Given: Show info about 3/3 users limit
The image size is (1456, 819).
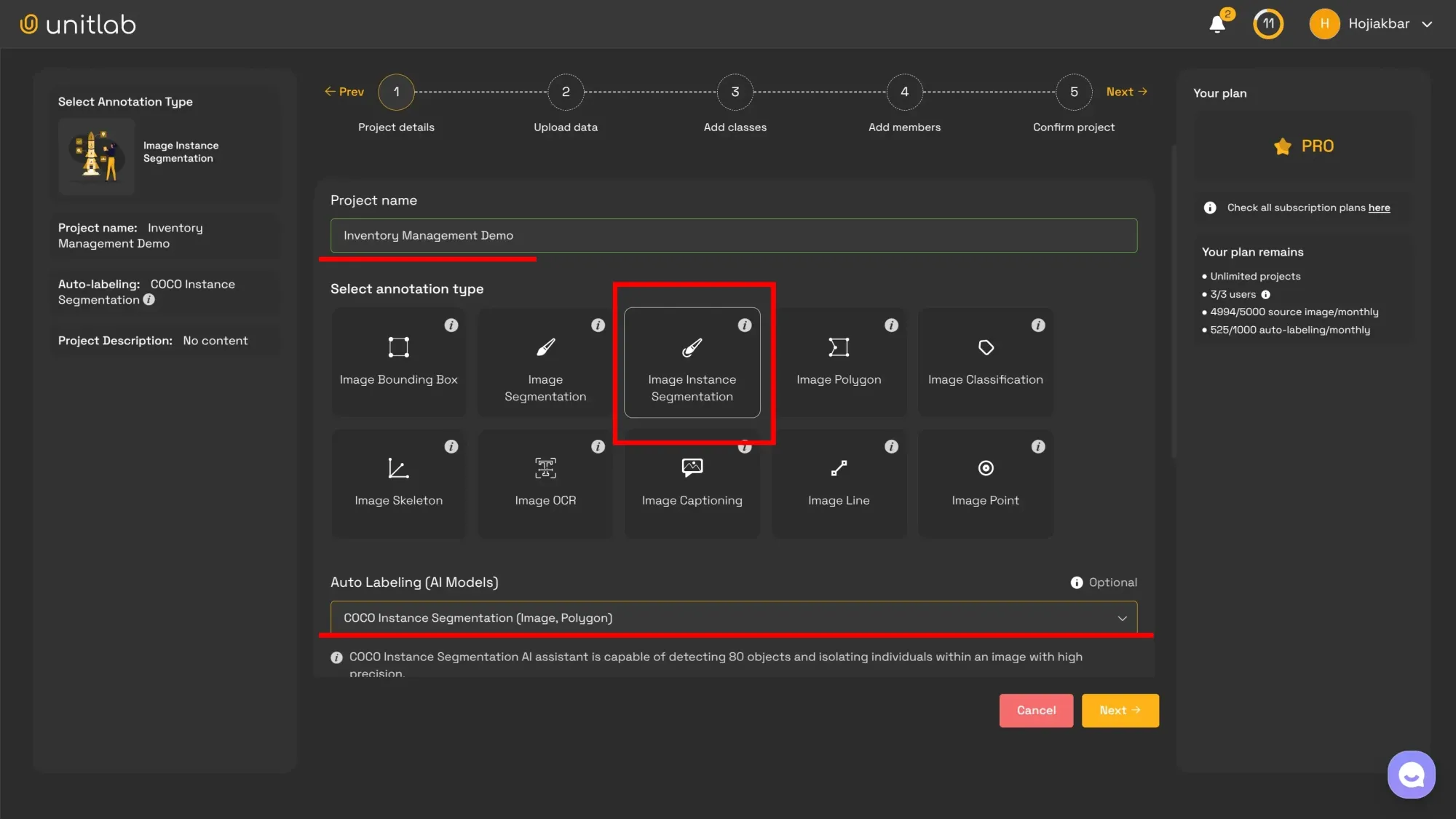Looking at the screenshot, I should point(1265,294).
